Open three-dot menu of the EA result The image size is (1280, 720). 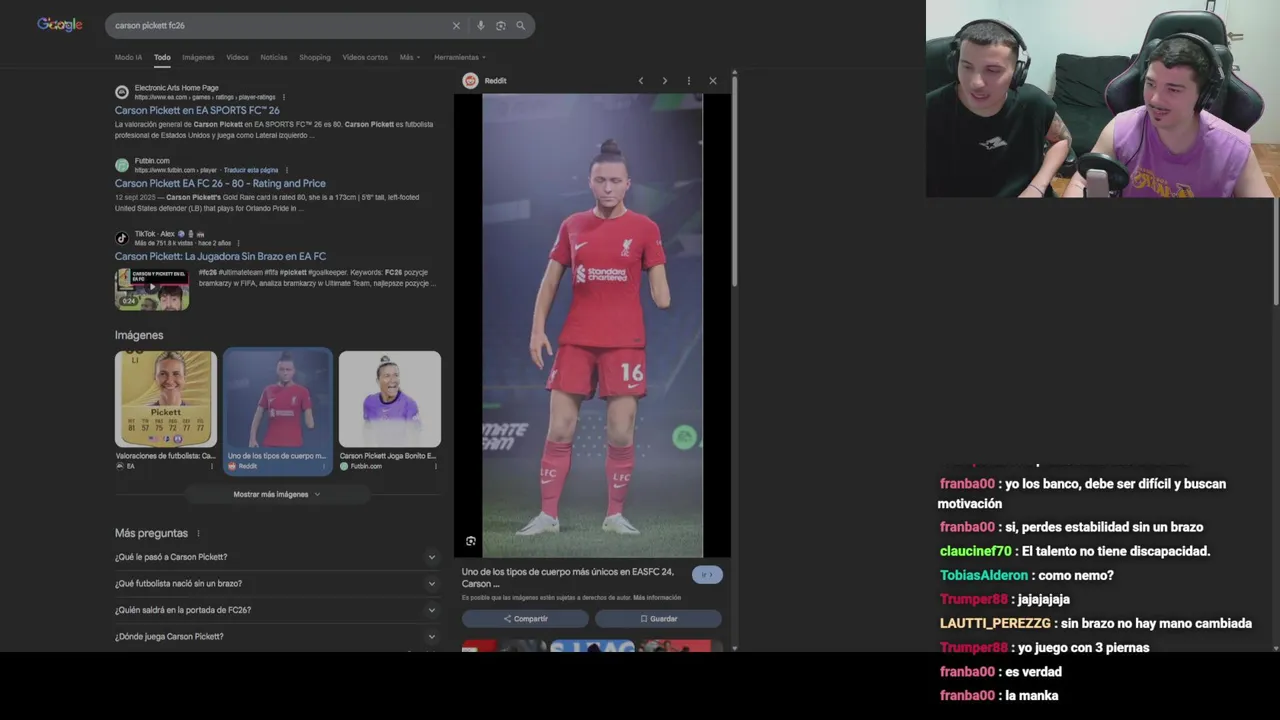point(284,97)
